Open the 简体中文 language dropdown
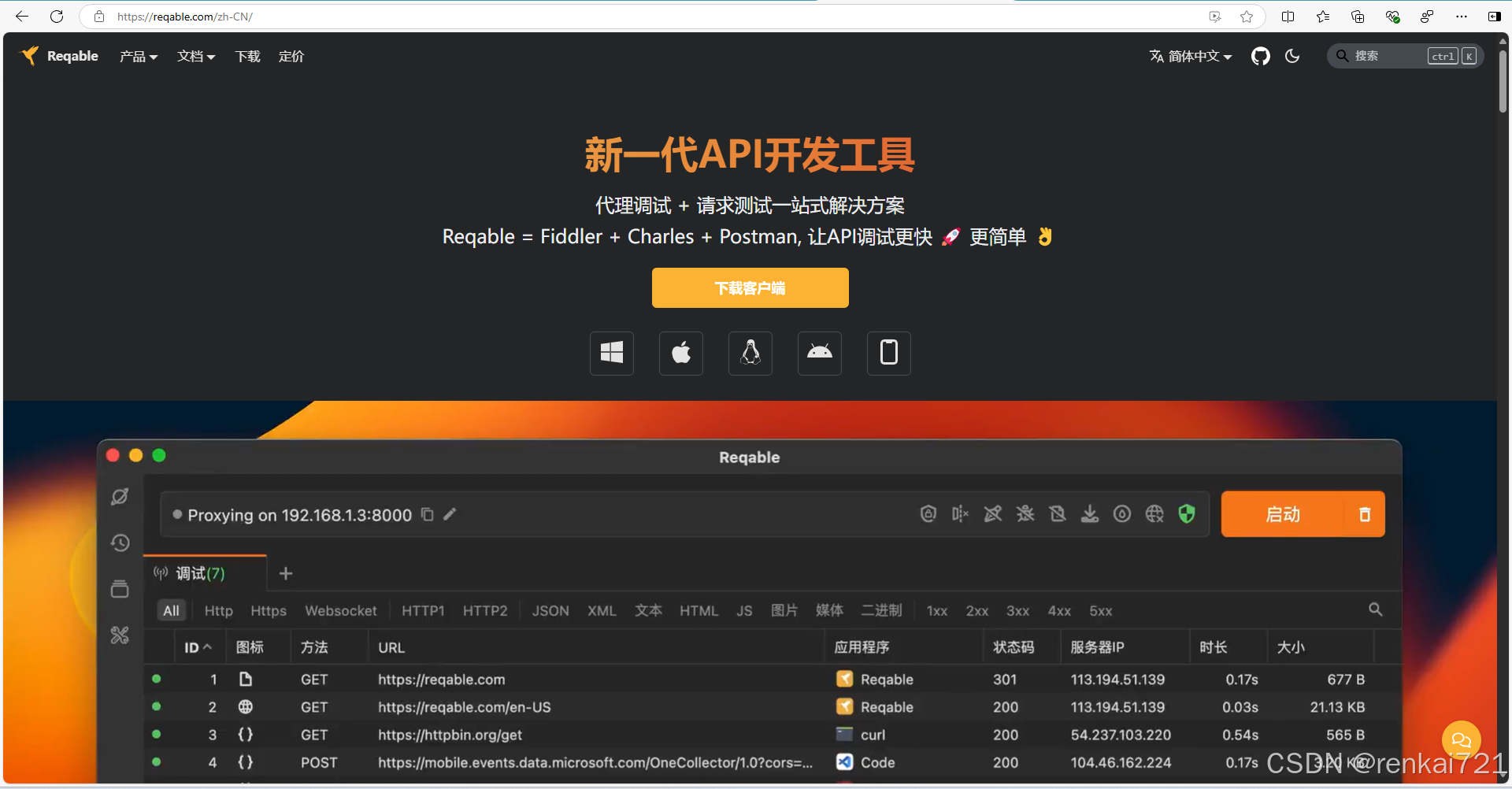 tap(1191, 57)
